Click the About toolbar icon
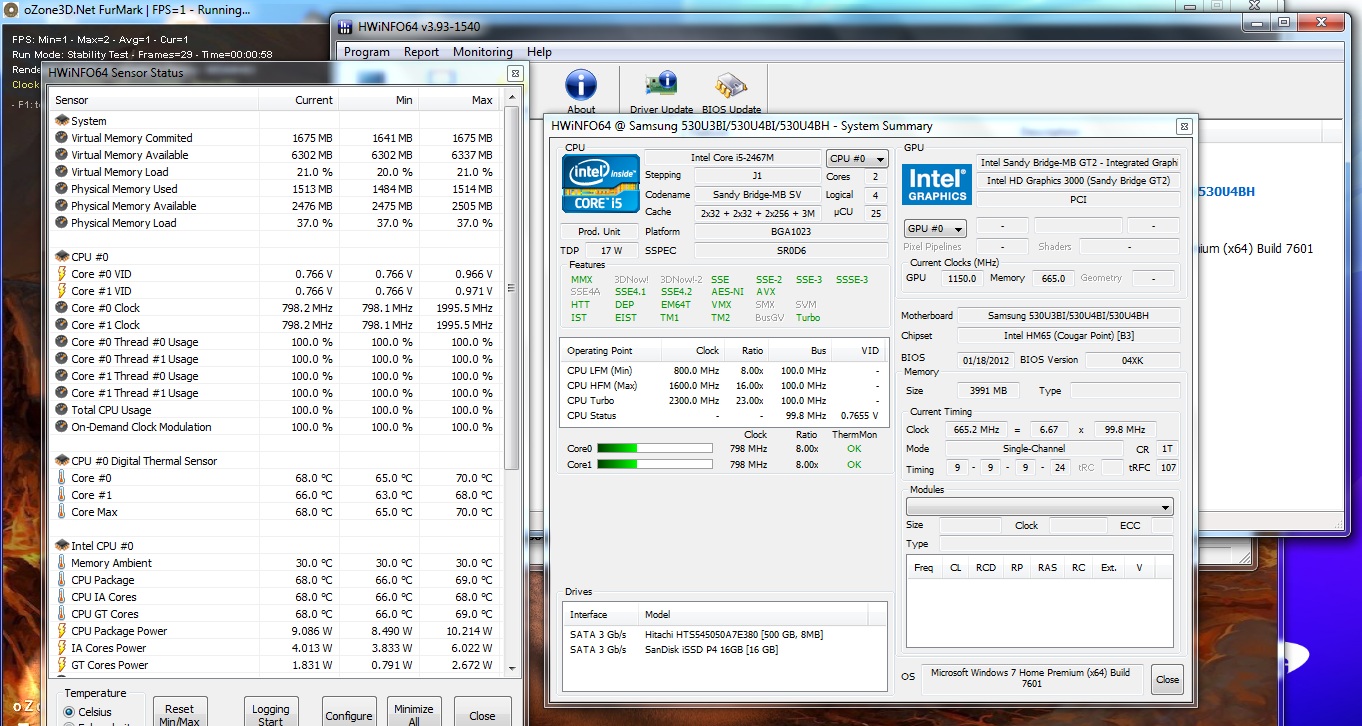Image resolution: width=1362 pixels, height=726 pixels. pyautogui.click(x=581, y=86)
